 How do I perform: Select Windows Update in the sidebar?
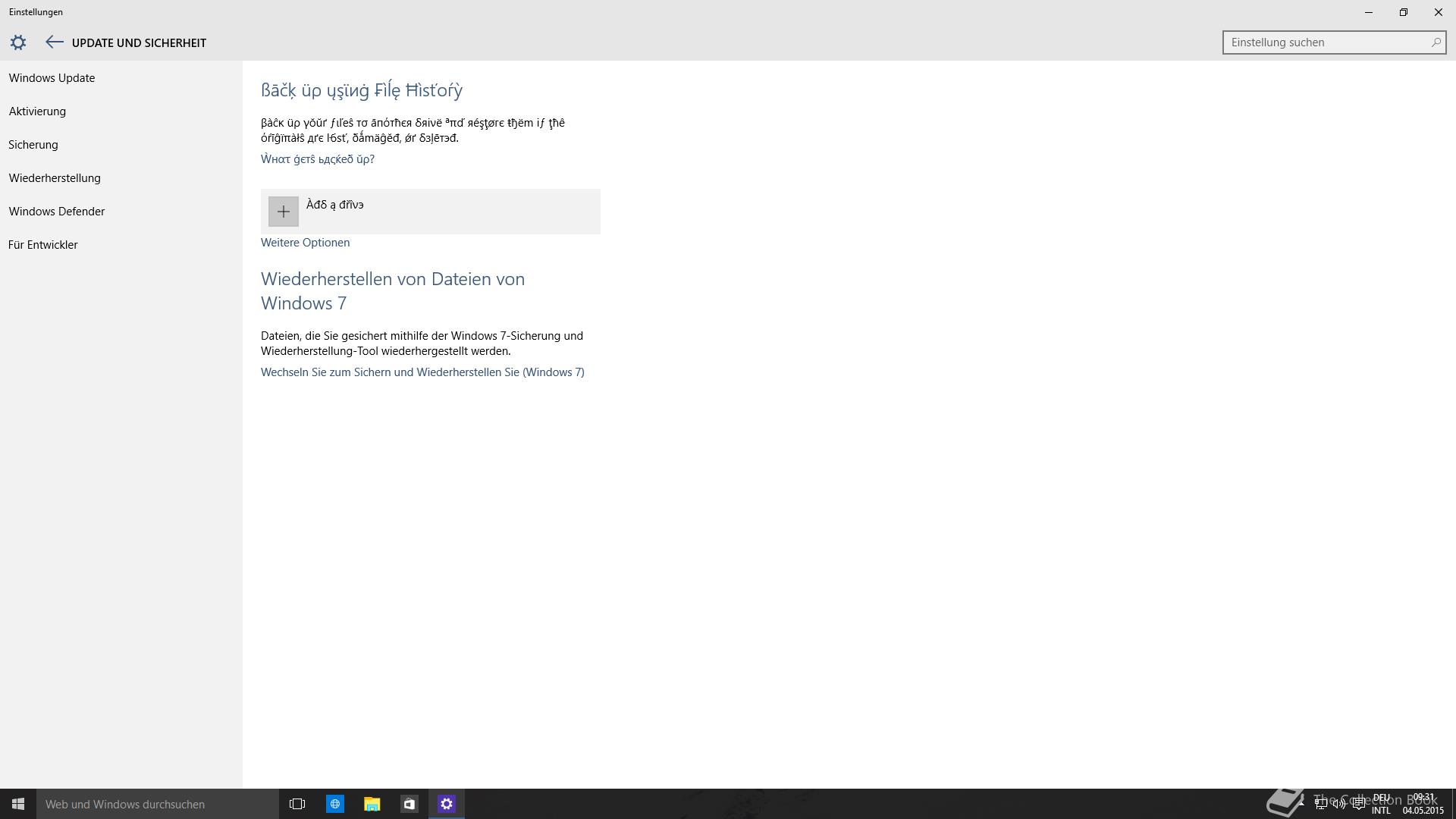point(52,78)
